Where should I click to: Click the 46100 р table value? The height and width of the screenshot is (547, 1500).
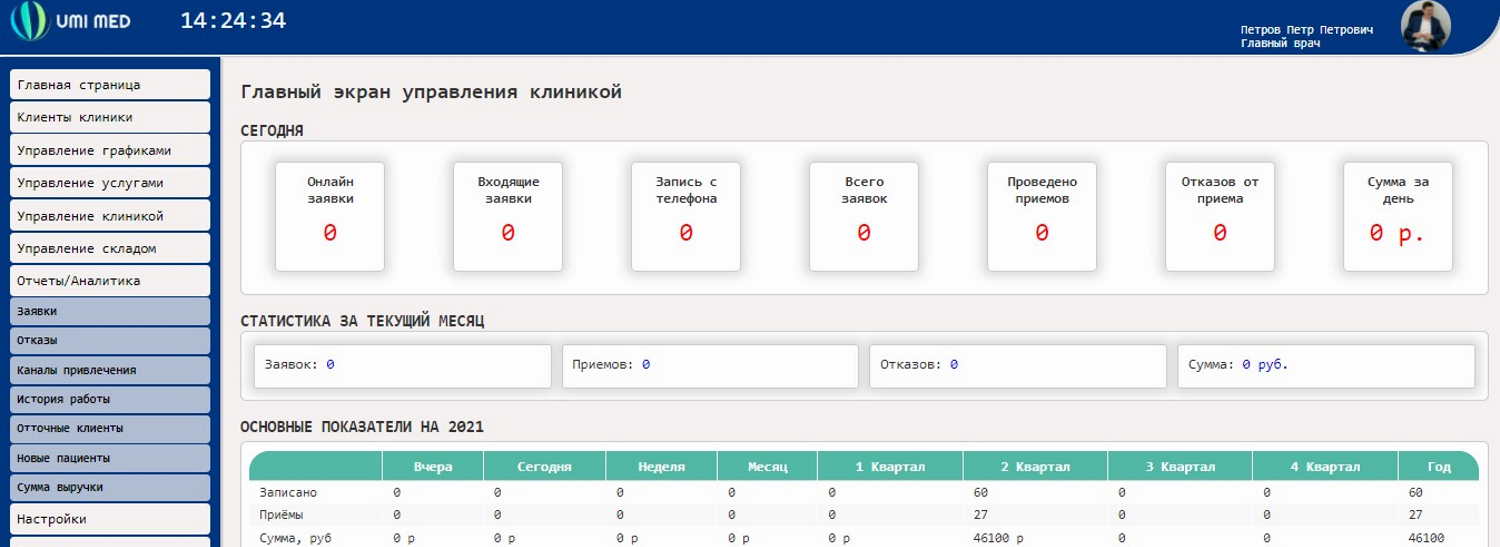click(x=998, y=538)
